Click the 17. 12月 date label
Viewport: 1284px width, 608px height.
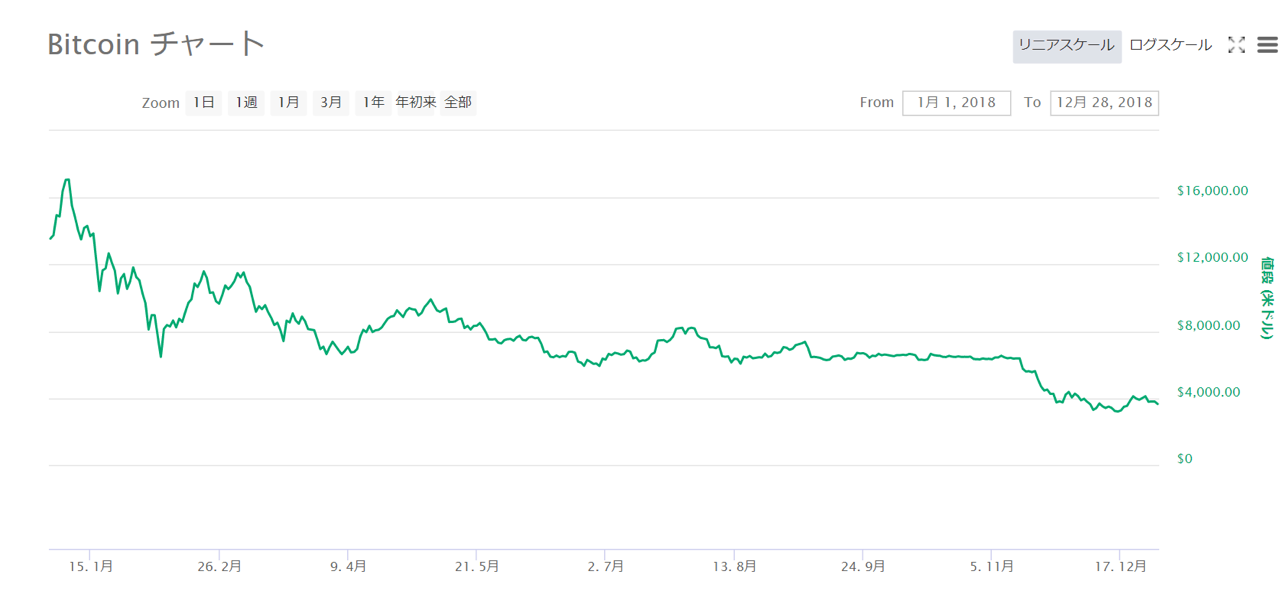click(1121, 566)
